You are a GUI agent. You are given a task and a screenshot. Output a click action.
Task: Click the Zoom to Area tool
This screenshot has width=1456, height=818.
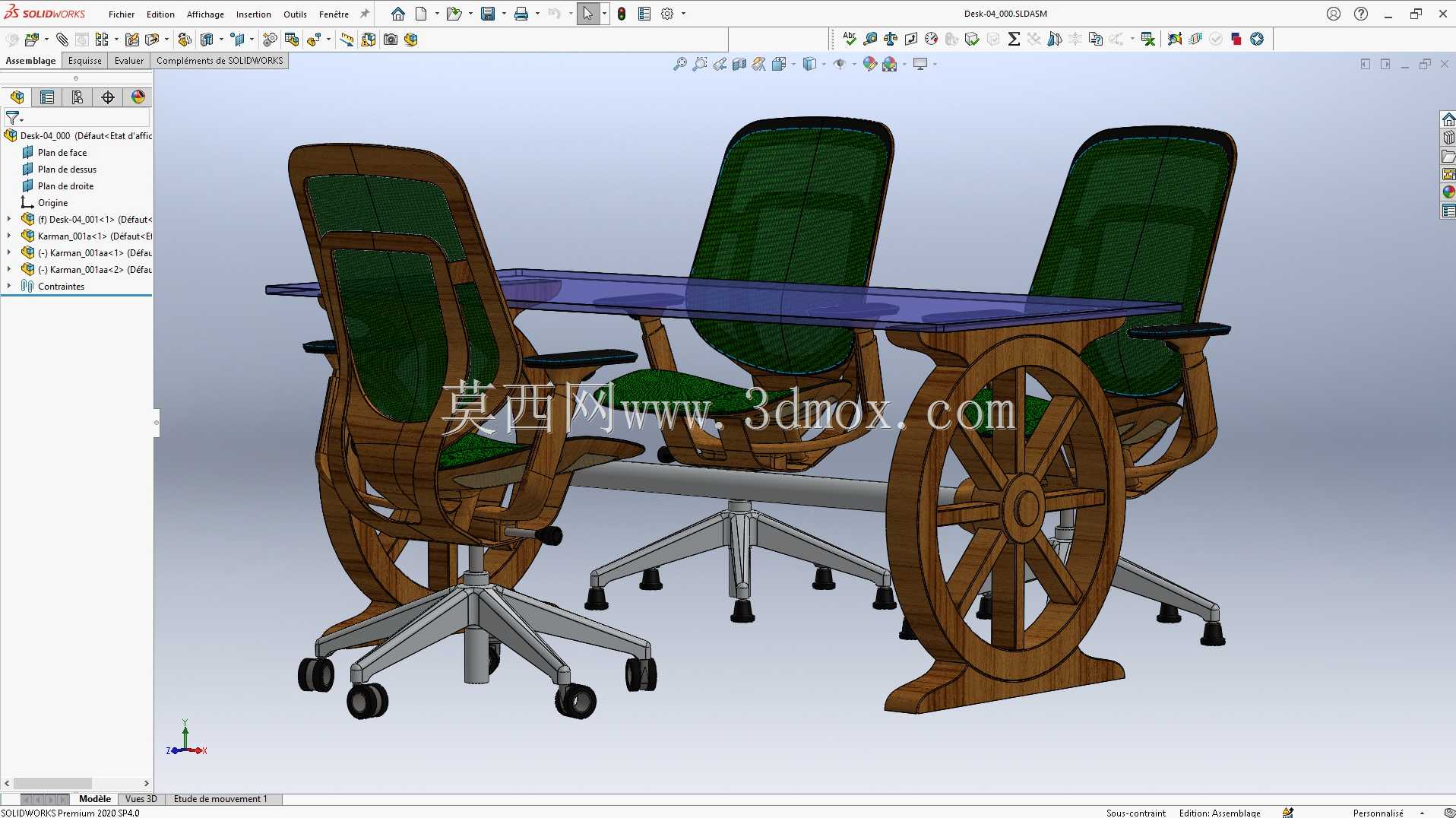pos(700,65)
